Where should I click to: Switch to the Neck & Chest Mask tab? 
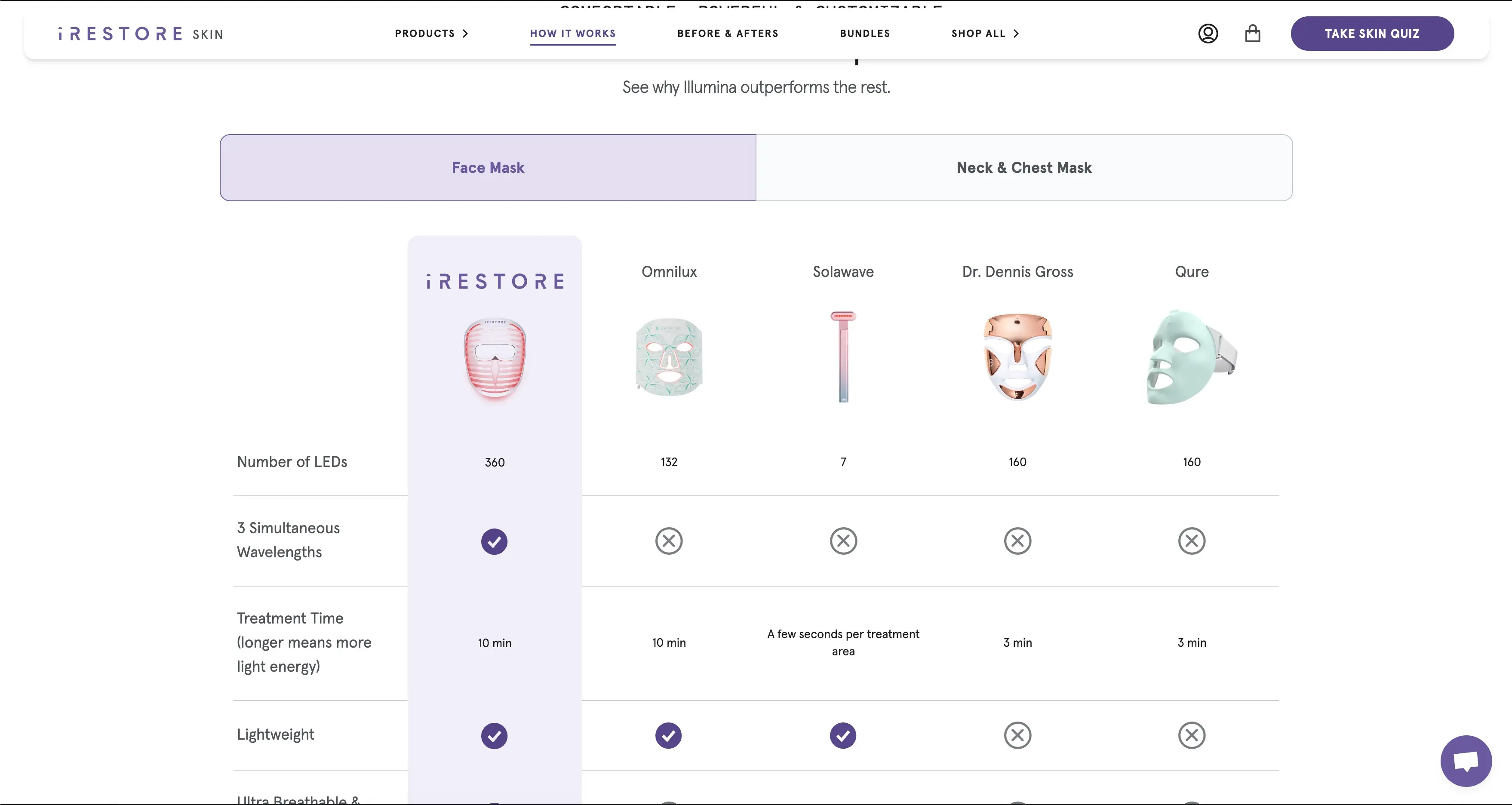click(x=1023, y=167)
